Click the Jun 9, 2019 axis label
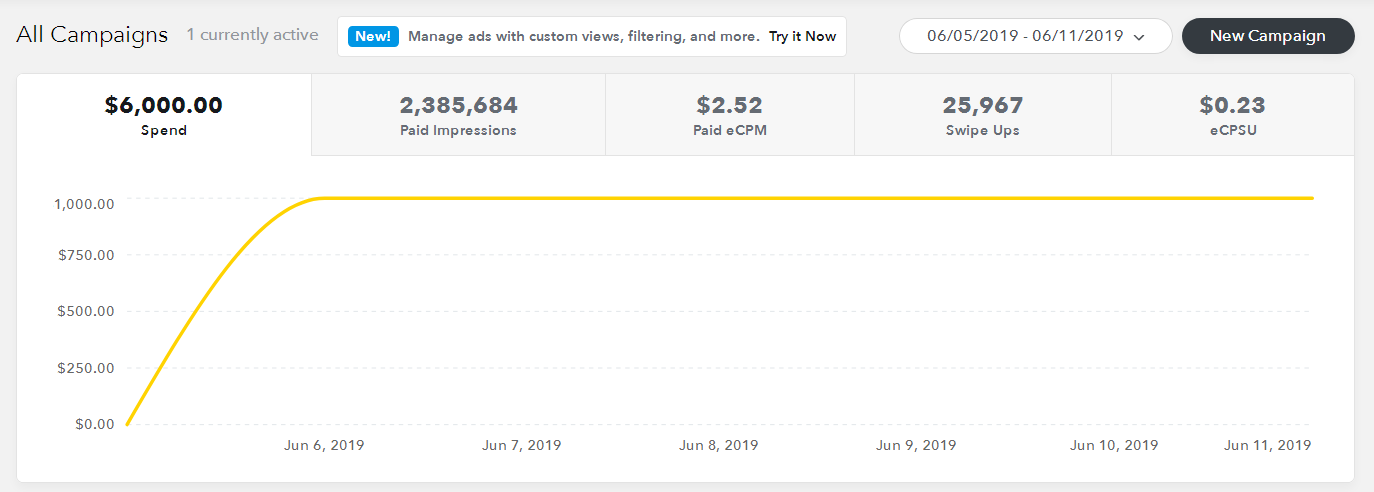1374x492 pixels. click(x=915, y=445)
